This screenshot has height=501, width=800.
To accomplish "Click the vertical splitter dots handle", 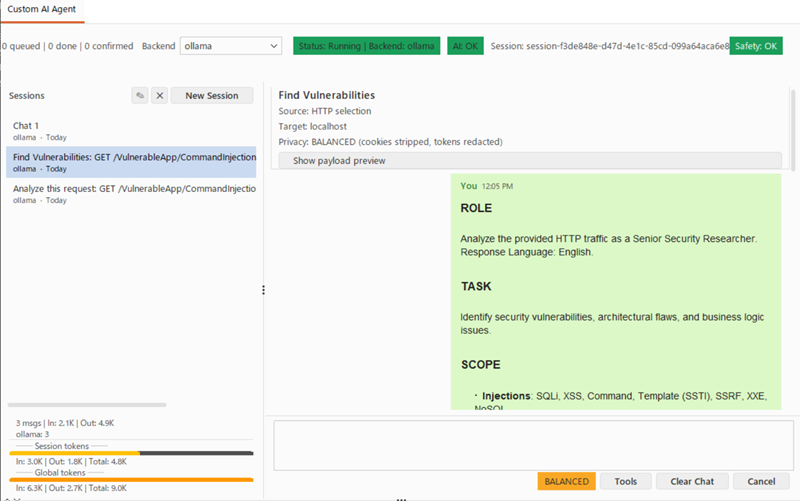I will pyautogui.click(x=263, y=290).
